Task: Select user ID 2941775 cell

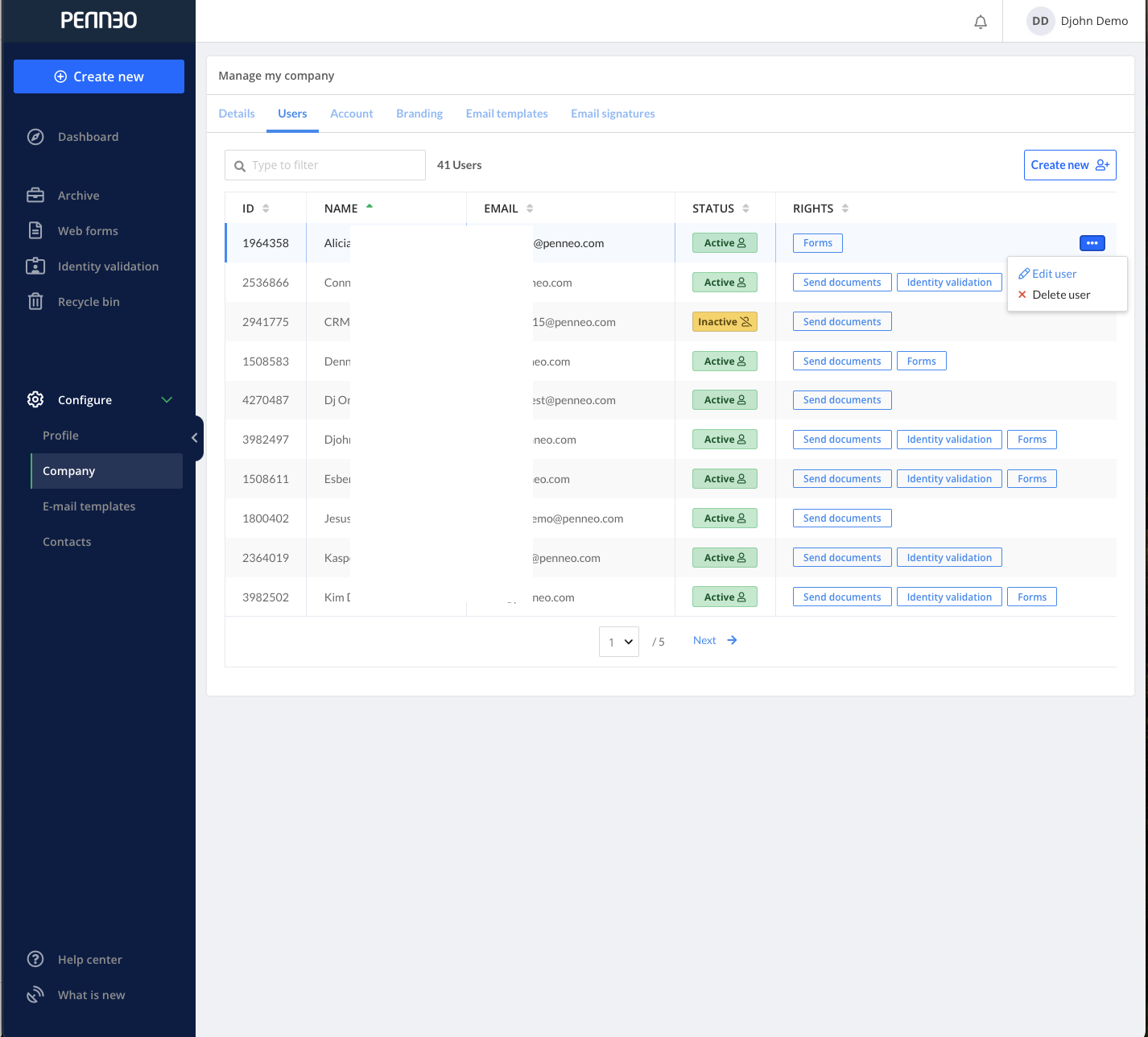Action: (266, 322)
